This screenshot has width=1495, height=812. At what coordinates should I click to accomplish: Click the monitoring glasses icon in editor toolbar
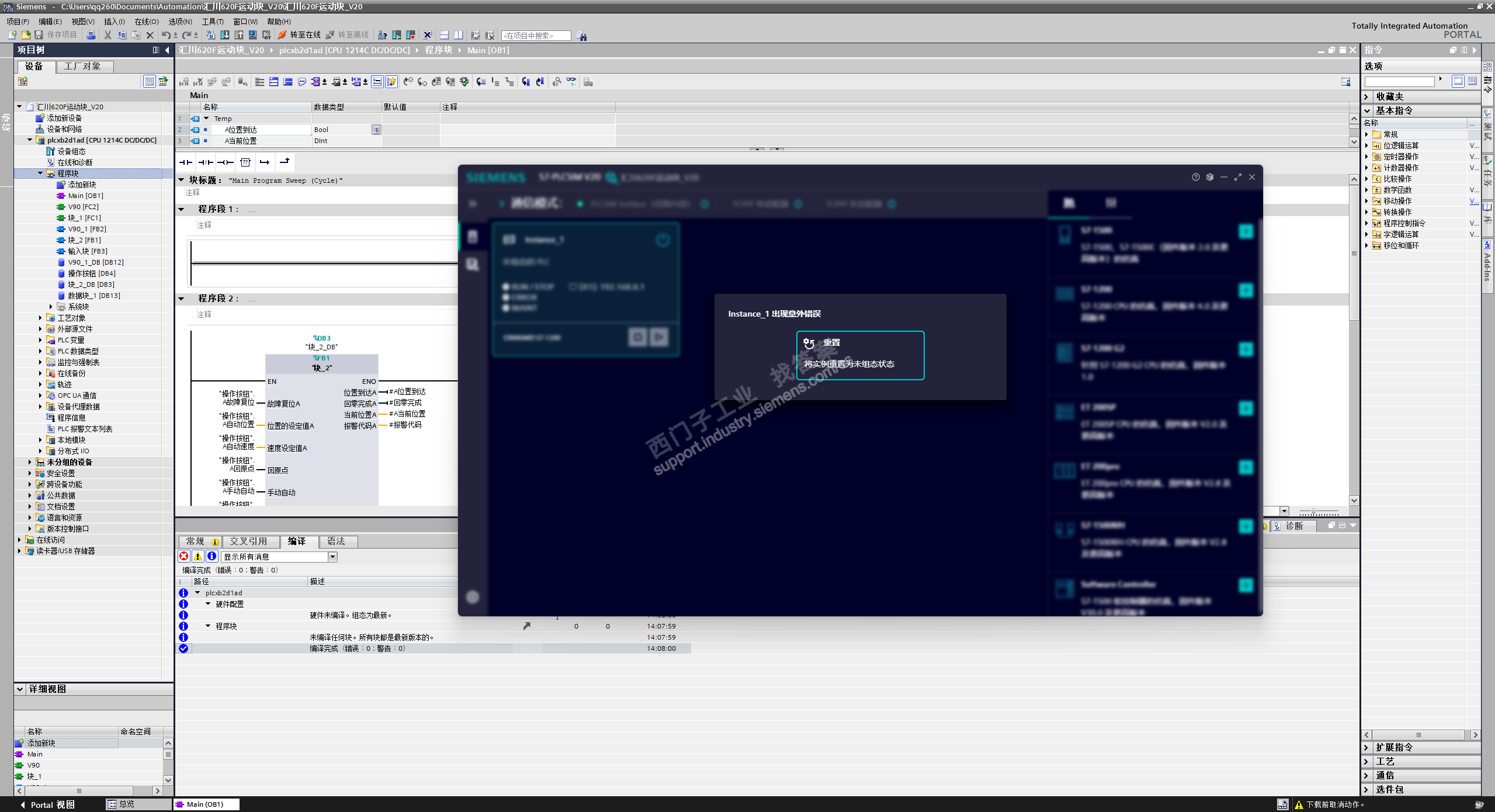click(x=571, y=82)
